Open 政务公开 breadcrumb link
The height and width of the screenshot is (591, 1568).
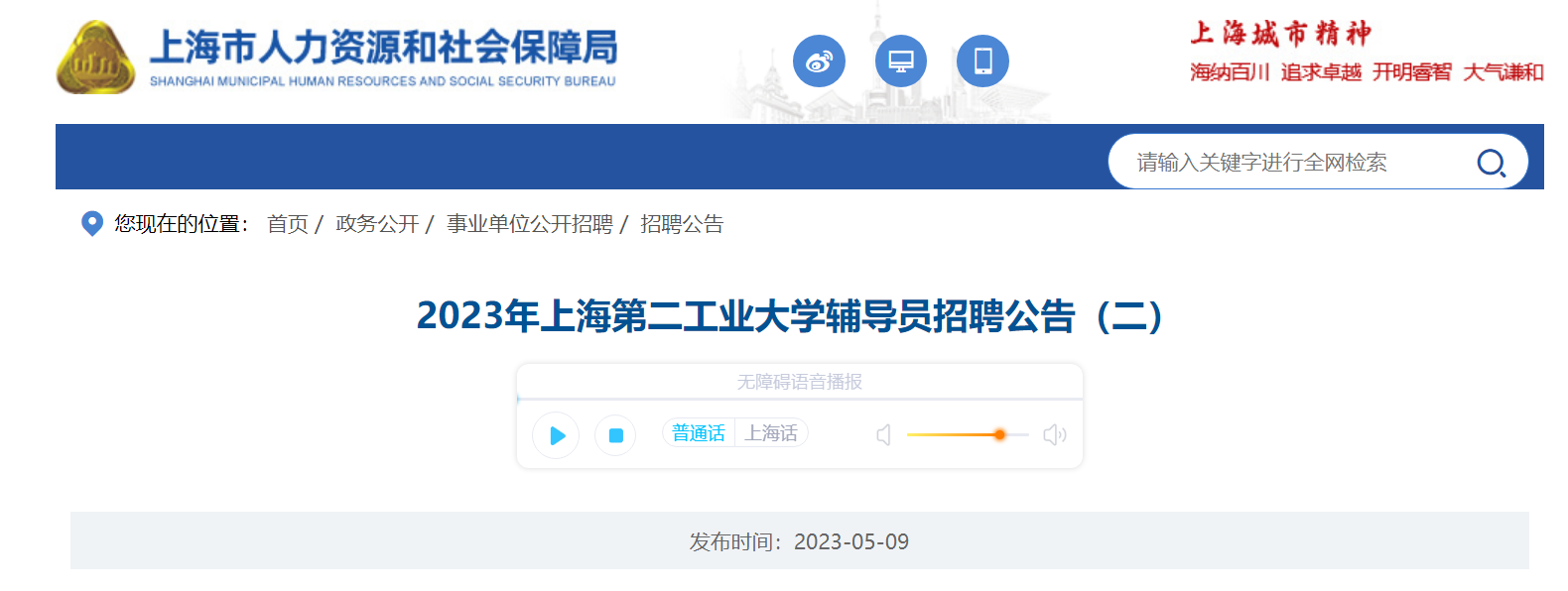point(377,224)
